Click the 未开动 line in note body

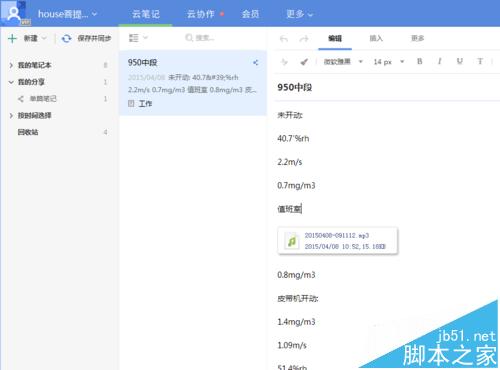(x=290, y=115)
